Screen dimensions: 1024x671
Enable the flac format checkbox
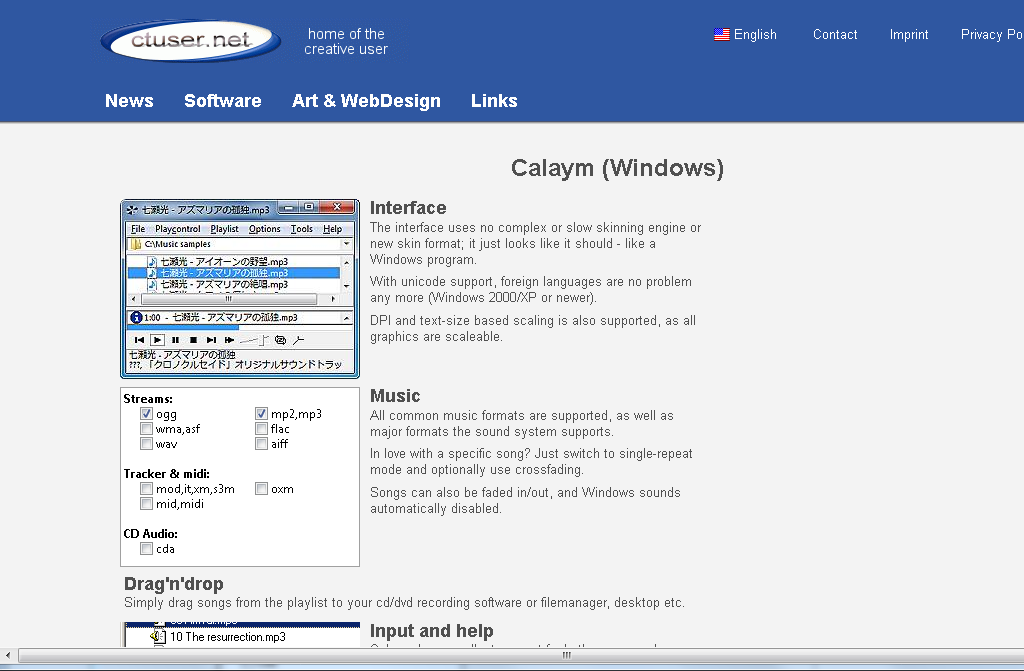tap(262, 429)
